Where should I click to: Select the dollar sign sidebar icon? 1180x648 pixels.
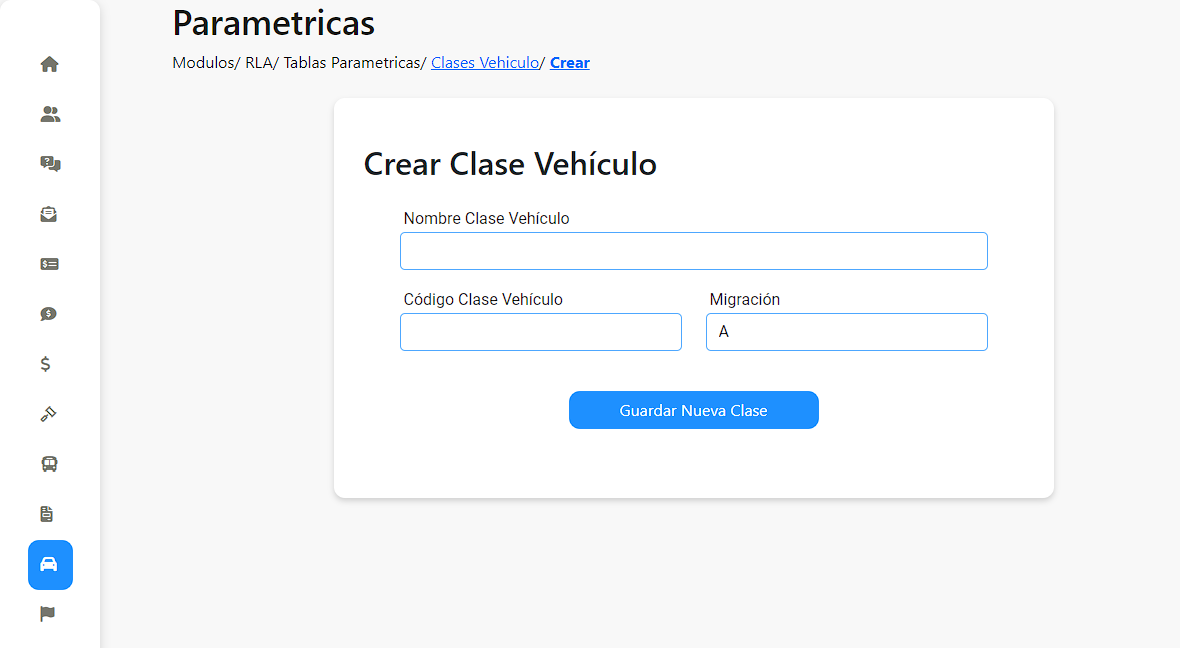(46, 364)
